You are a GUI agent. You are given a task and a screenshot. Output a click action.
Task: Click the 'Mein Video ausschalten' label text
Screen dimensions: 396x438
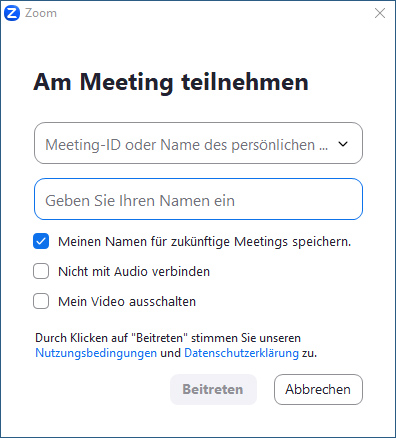coord(127,302)
